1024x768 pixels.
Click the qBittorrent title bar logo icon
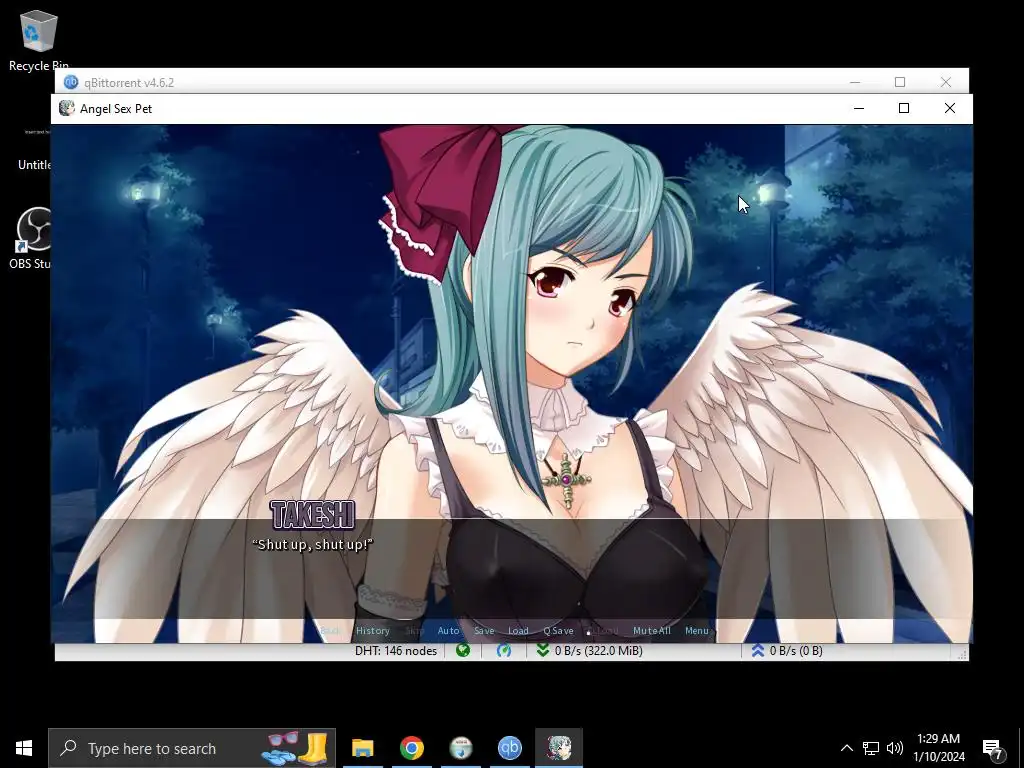(x=71, y=82)
